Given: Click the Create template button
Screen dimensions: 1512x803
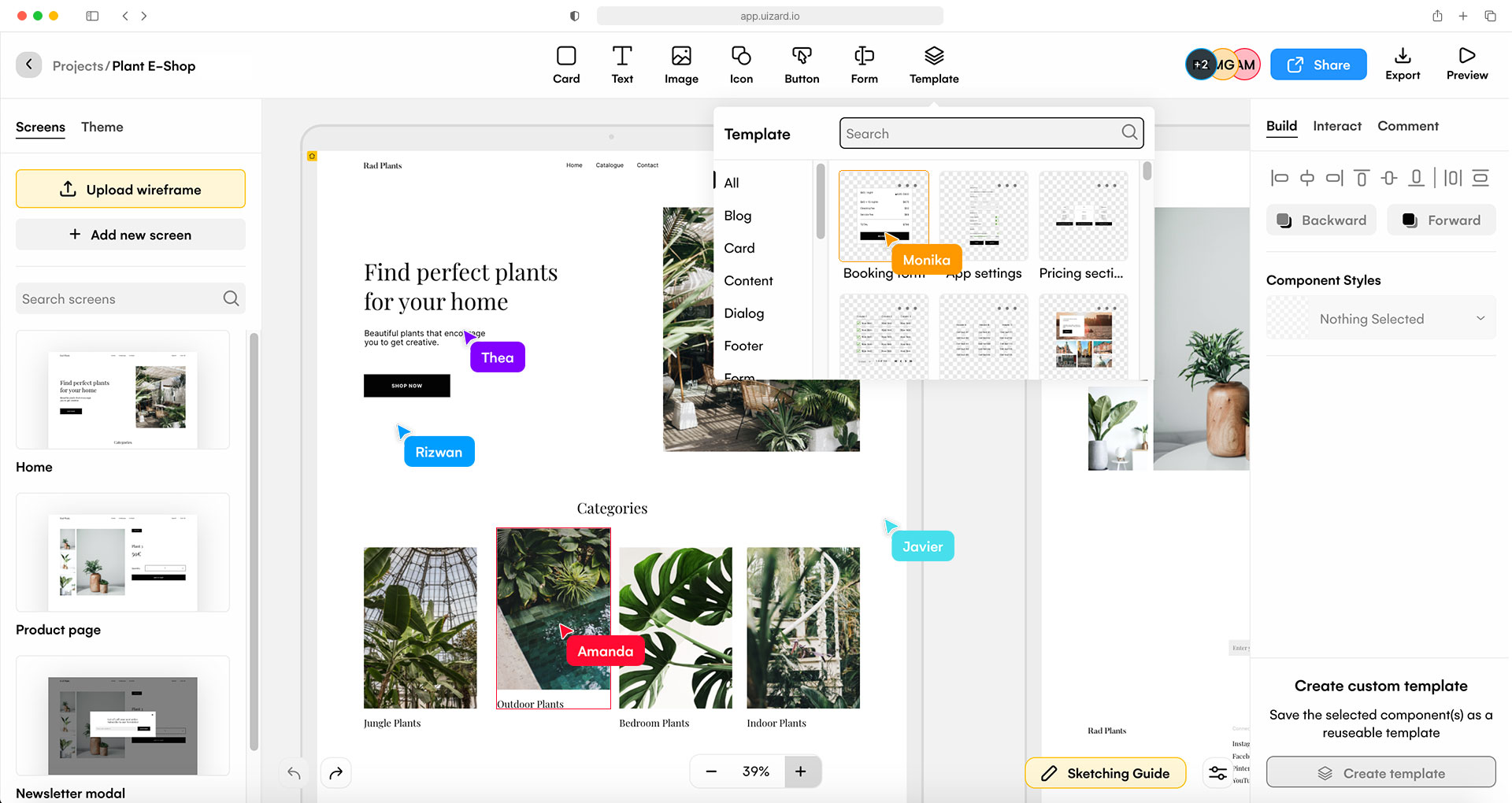Looking at the screenshot, I should point(1380,772).
